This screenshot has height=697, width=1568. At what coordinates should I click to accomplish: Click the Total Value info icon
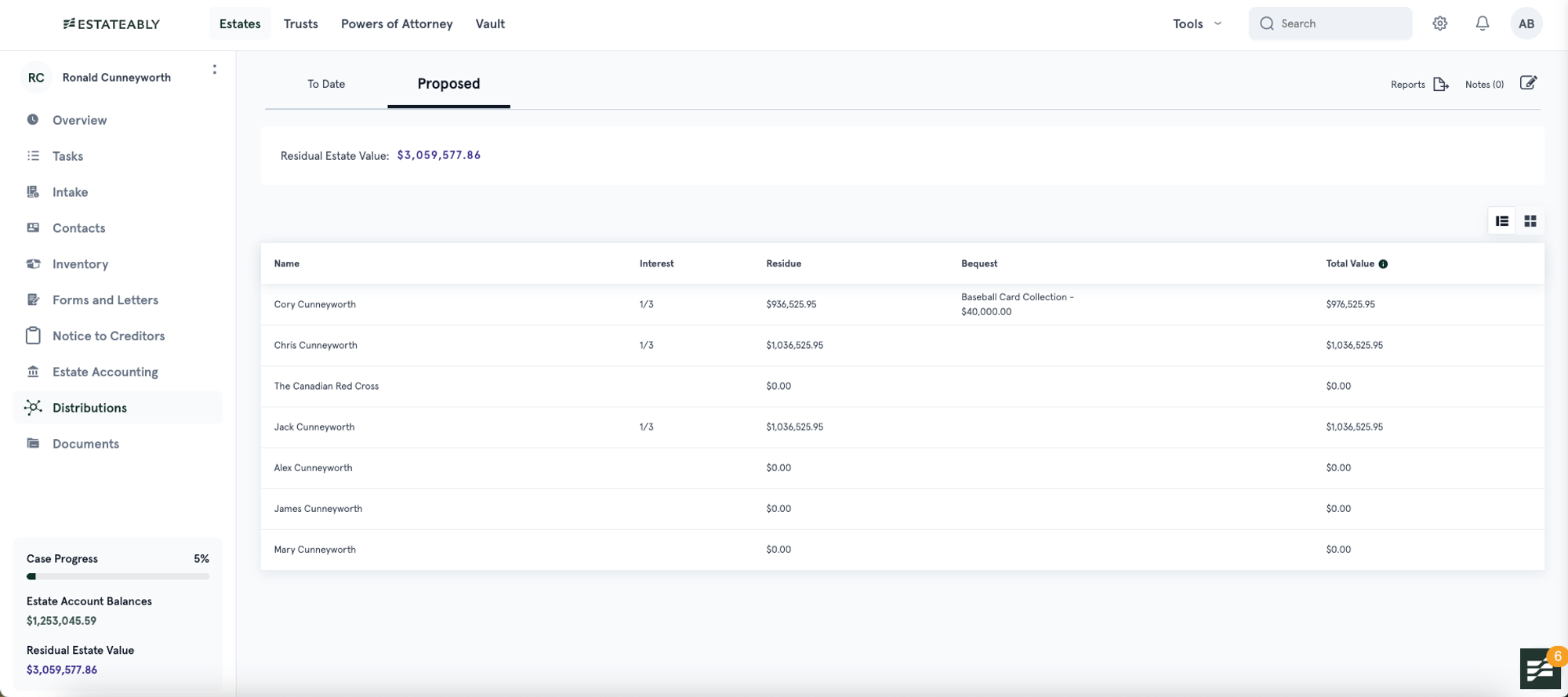pos(1383,264)
